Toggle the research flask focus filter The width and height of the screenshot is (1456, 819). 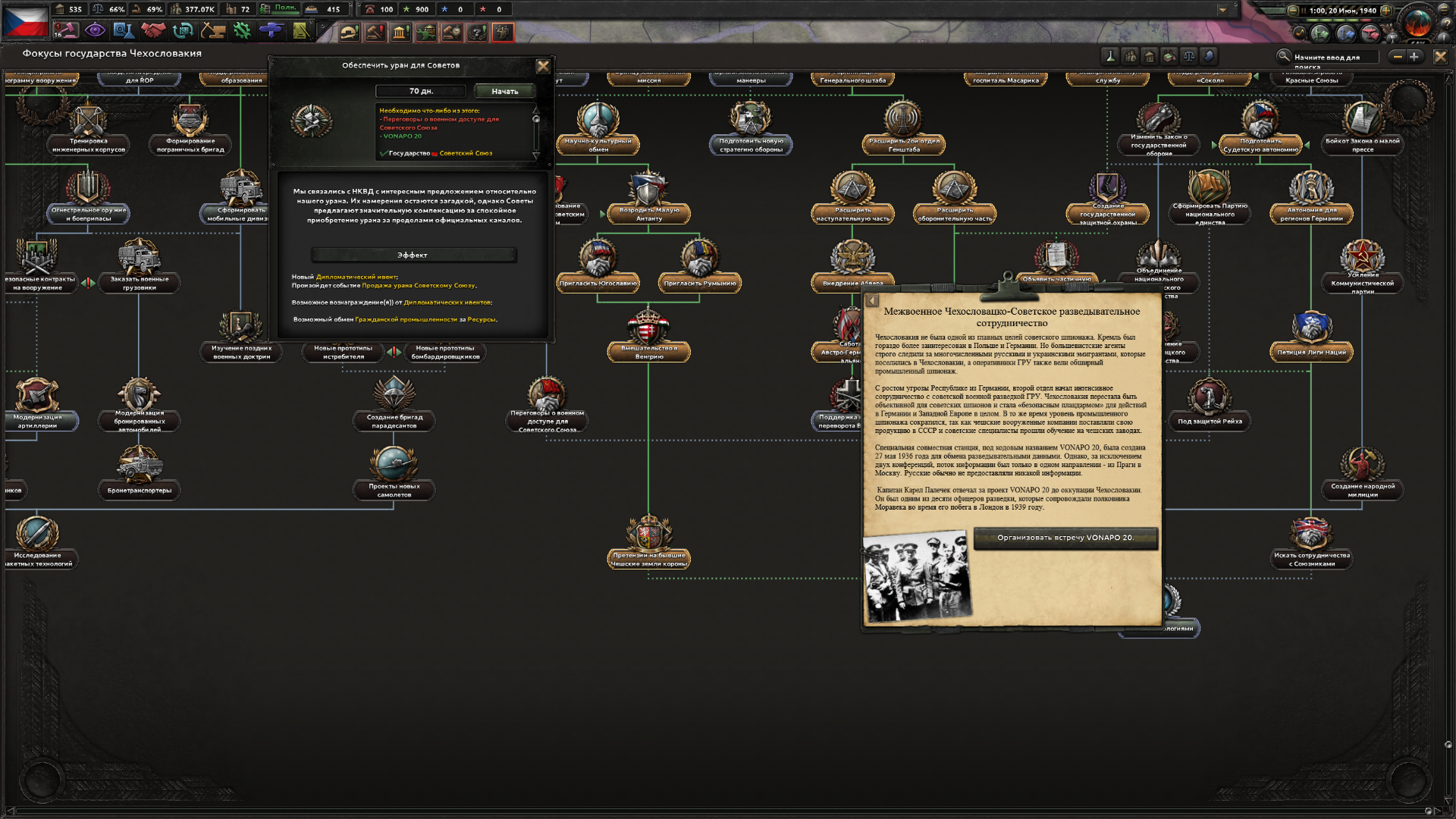click(x=1110, y=56)
